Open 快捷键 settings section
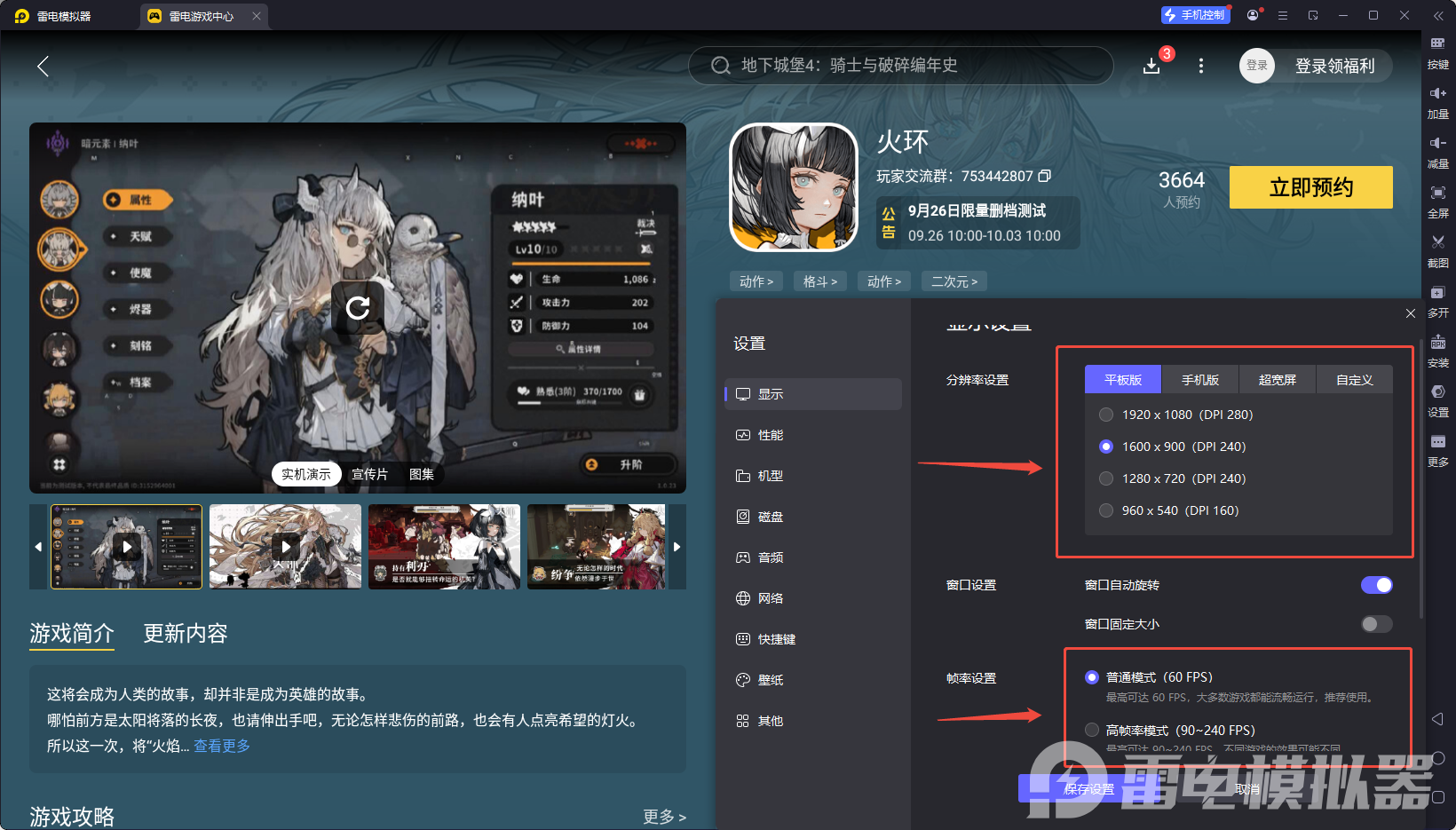Screen dimensions: 1456x830 tap(813, 639)
